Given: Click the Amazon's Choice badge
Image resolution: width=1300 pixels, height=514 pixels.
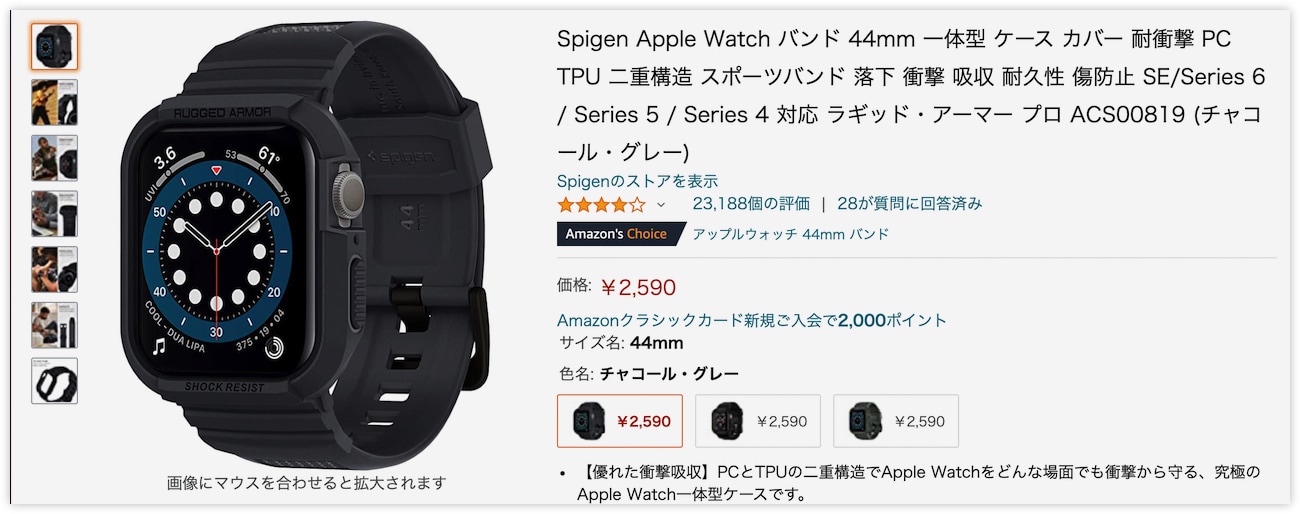Looking at the screenshot, I should (x=618, y=234).
